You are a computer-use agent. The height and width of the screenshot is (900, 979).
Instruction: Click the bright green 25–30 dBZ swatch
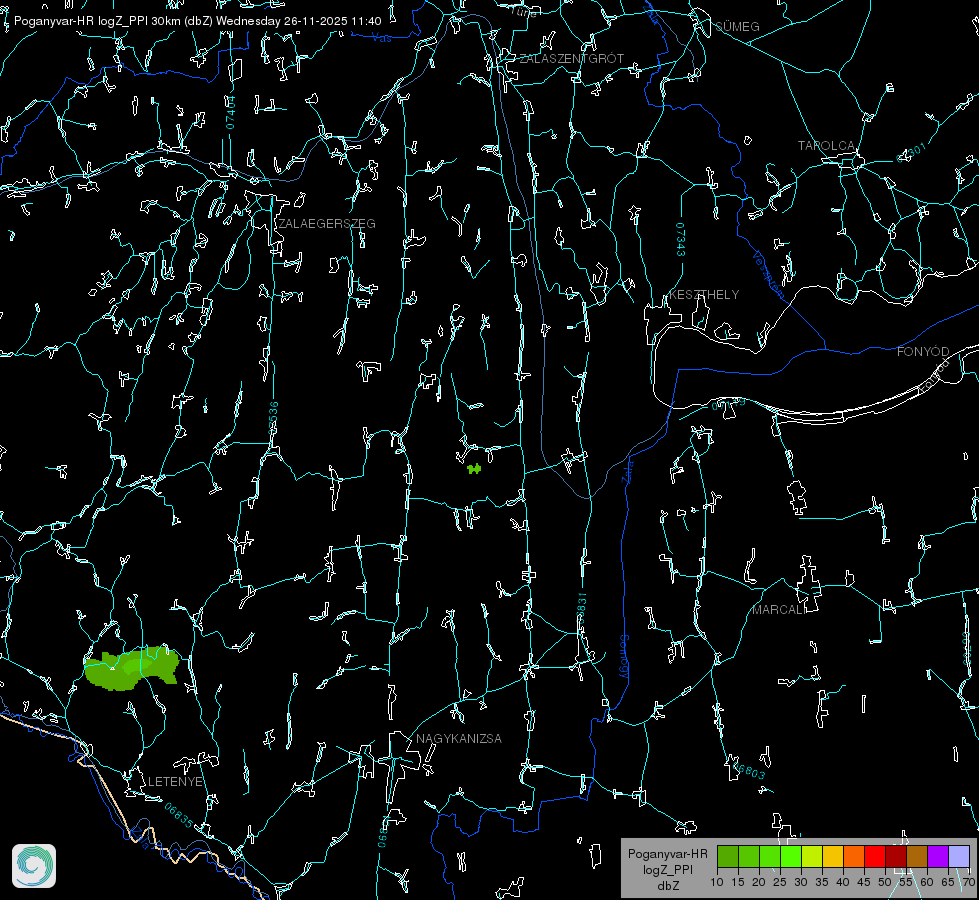pos(791,856)
